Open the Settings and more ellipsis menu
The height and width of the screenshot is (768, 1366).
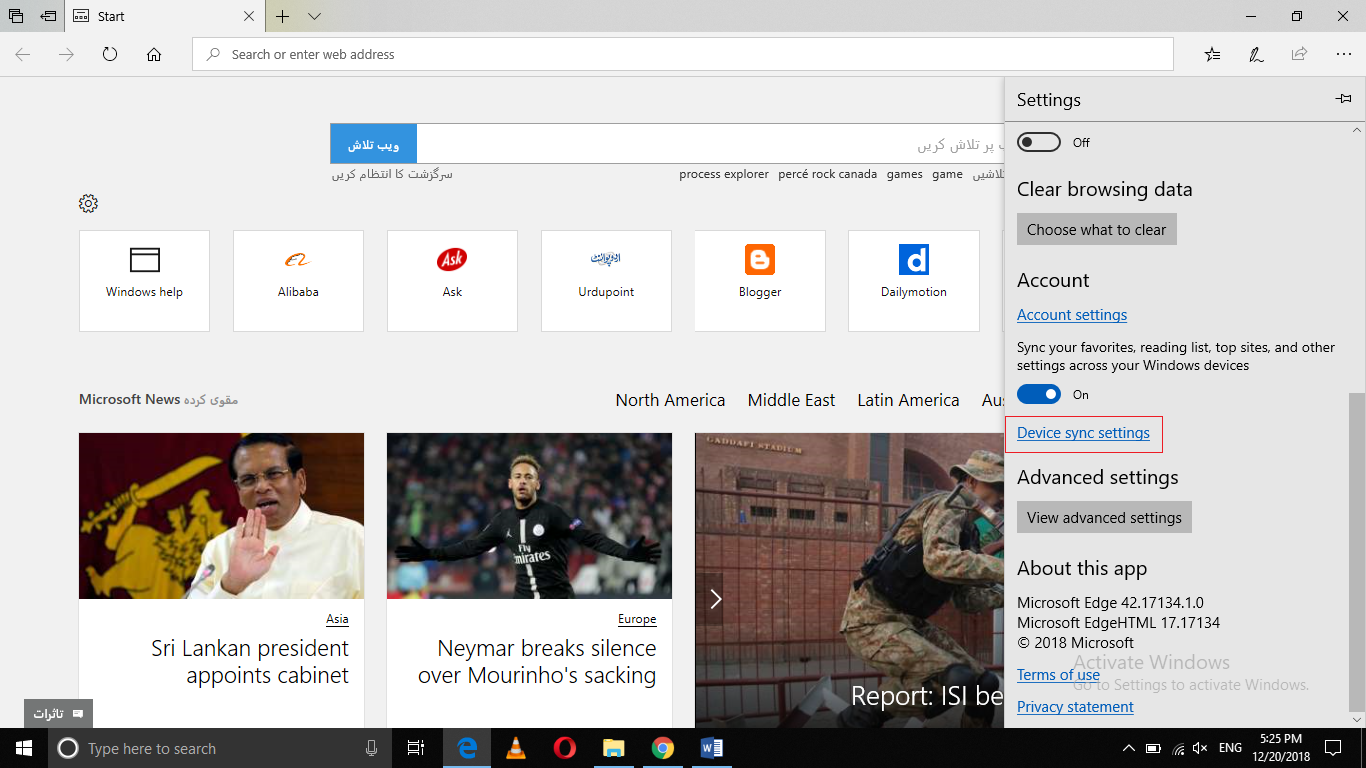click(1343, 54)
